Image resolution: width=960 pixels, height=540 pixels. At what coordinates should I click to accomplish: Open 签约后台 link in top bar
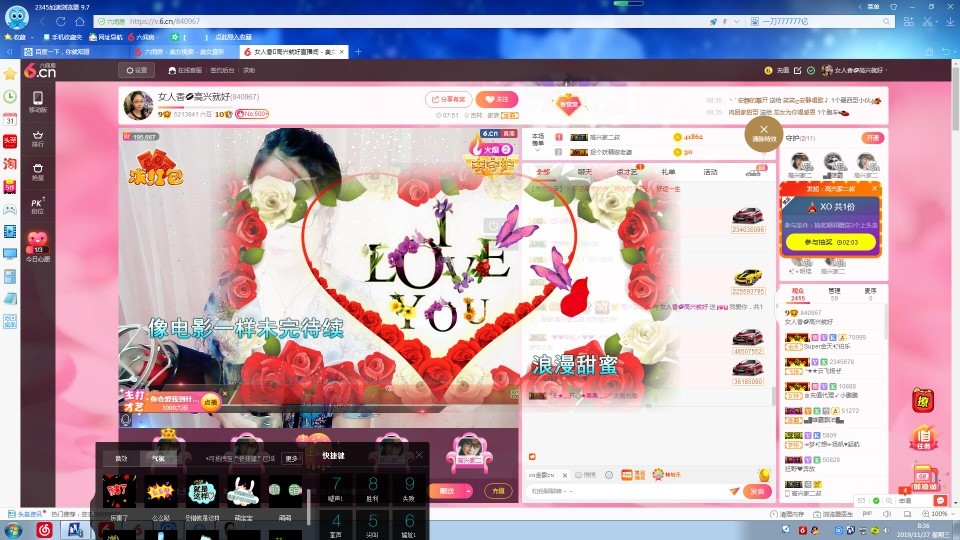point(222,70)
